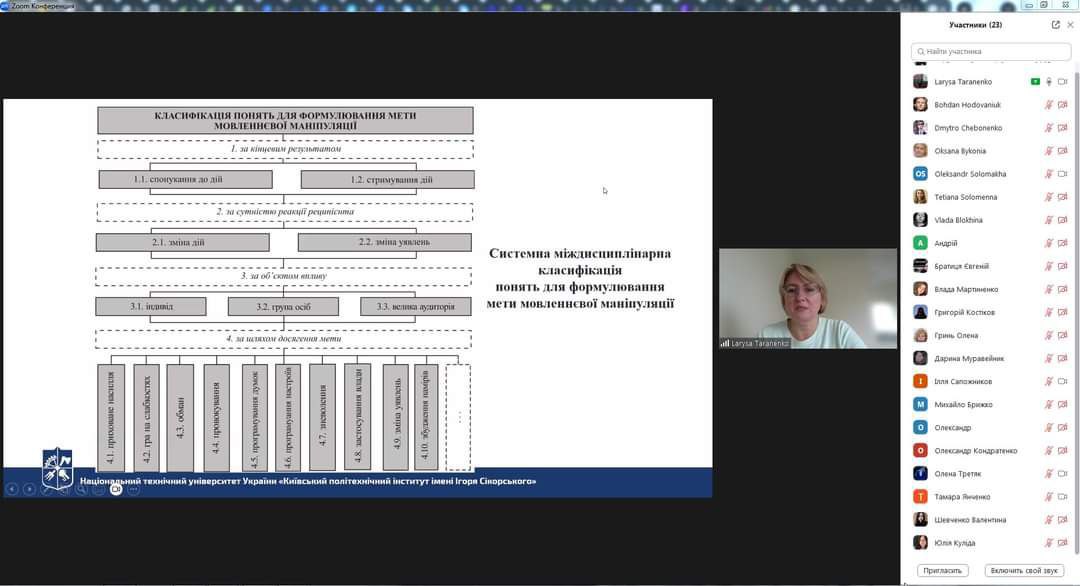This screenshot has width=1080, height=586.
Task: Go to the previous slide arrow
Action: pos(12,489)
